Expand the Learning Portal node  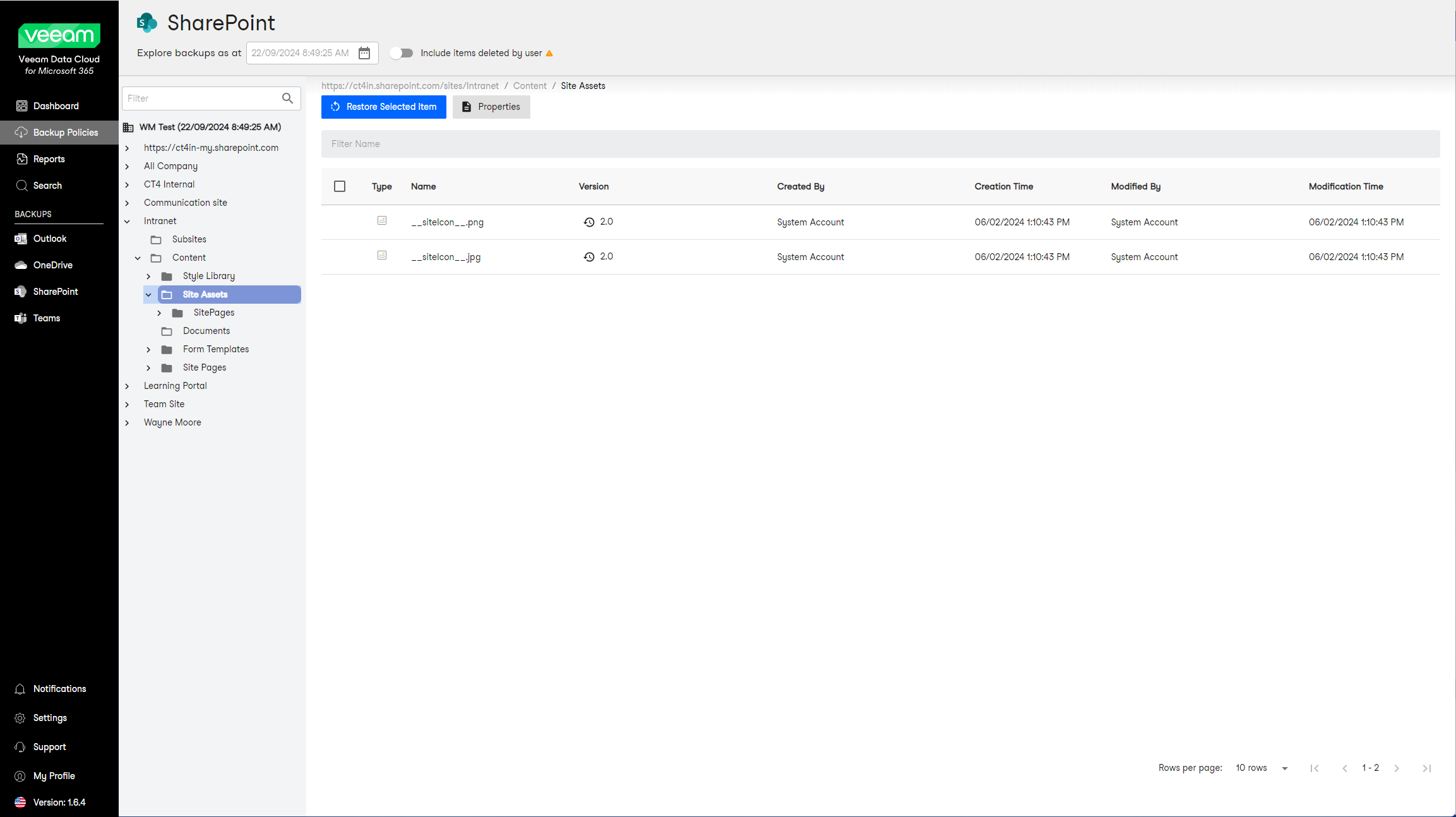point(128,386)
